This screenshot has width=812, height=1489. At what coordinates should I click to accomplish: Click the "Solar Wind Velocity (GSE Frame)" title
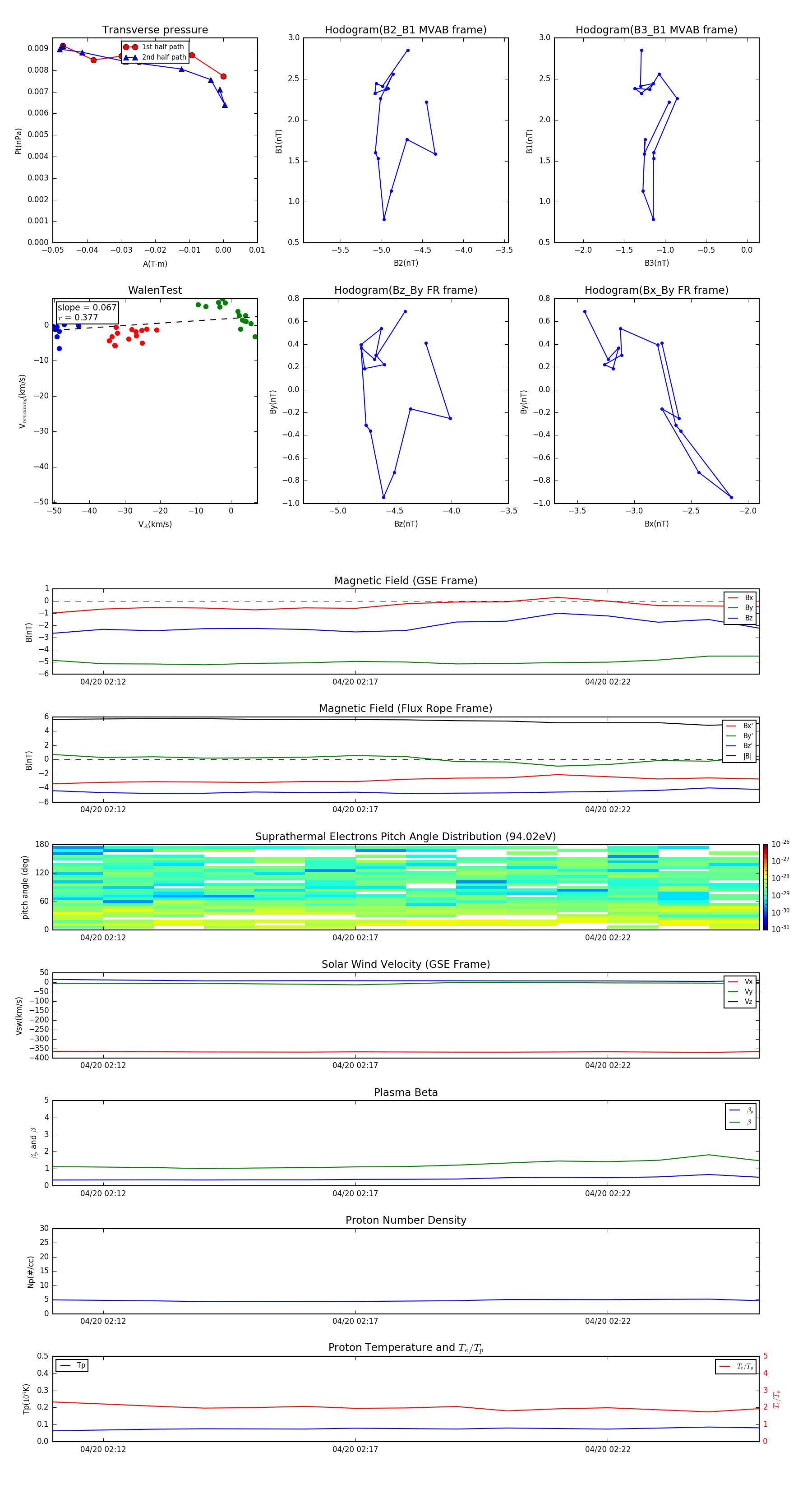[x=406, y=964]
